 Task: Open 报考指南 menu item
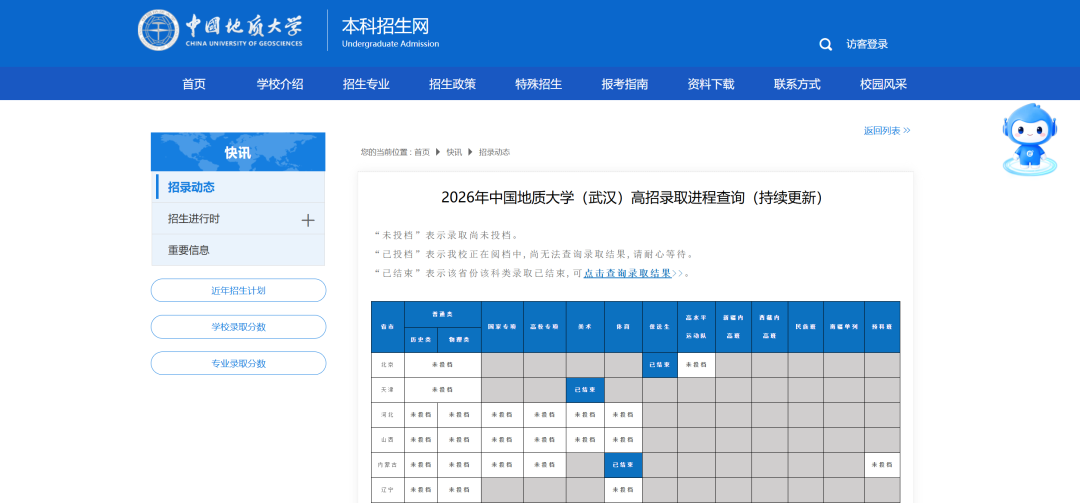point(625,84)
